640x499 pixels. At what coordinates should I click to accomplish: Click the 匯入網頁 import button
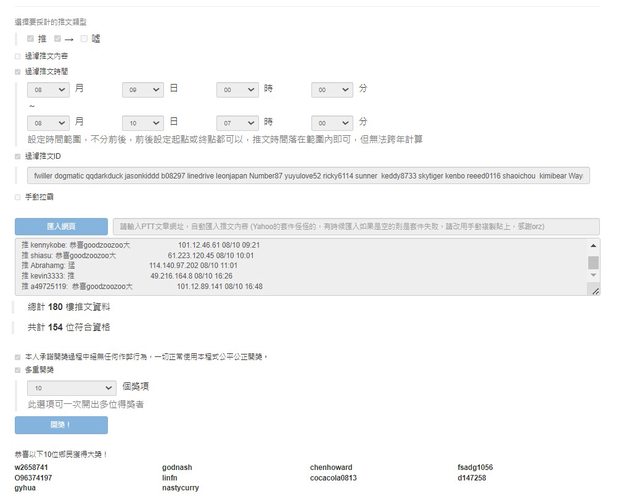click(x=61, y=227)
